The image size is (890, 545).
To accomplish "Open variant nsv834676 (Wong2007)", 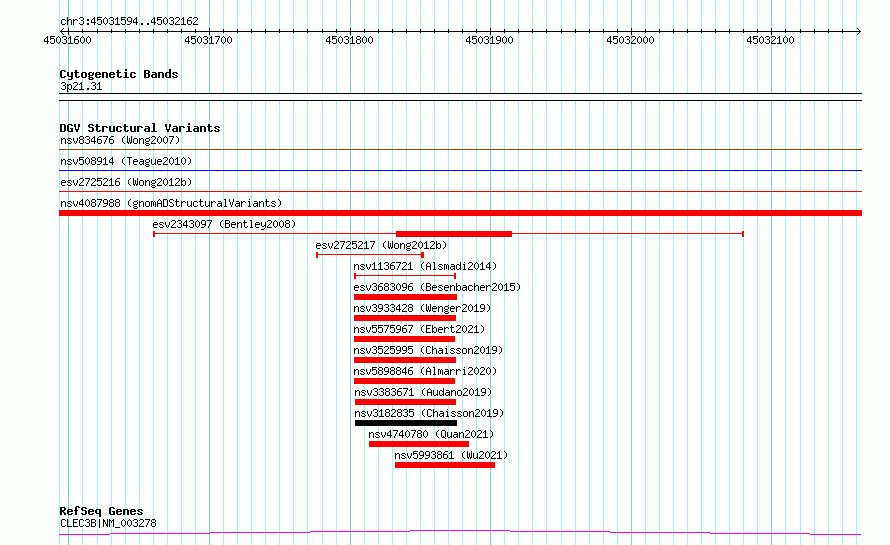I will tap(119, 140).
